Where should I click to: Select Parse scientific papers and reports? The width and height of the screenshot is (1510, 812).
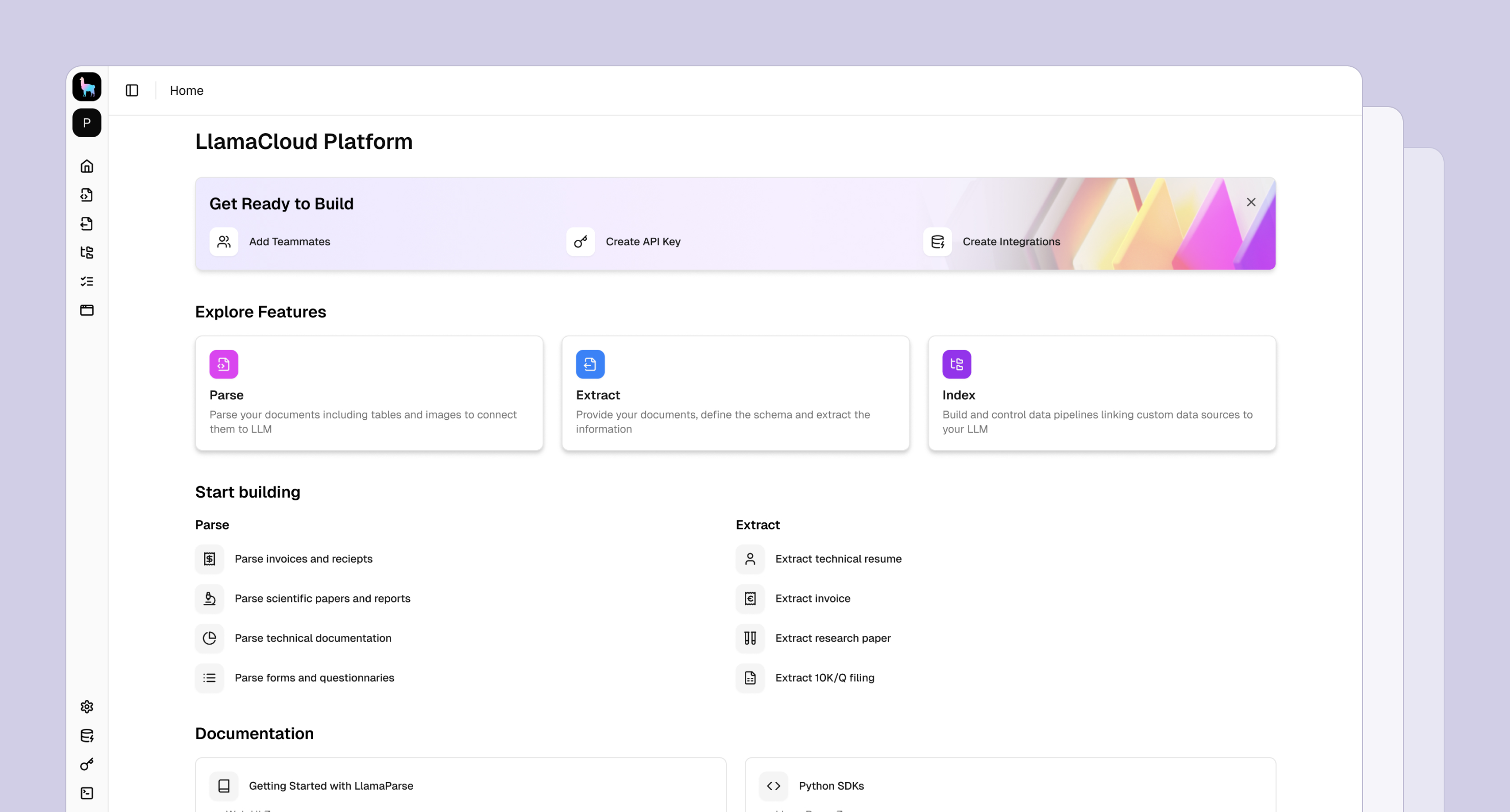pos(322,599)
